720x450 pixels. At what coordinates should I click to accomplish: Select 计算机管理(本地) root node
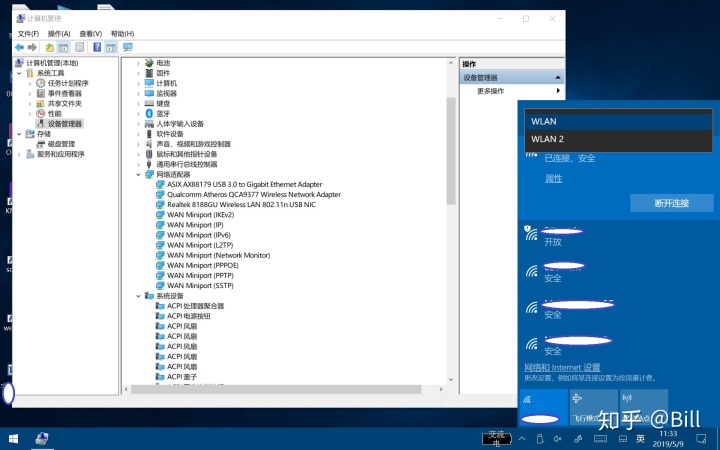pyautogui.click(x=52, y=63)
